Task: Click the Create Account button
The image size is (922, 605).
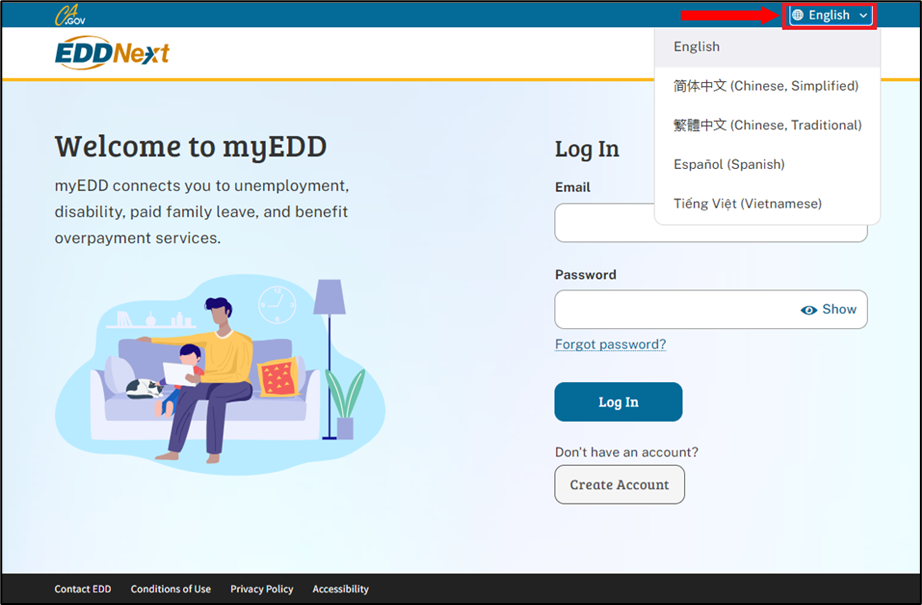Action: click(619, 485)
